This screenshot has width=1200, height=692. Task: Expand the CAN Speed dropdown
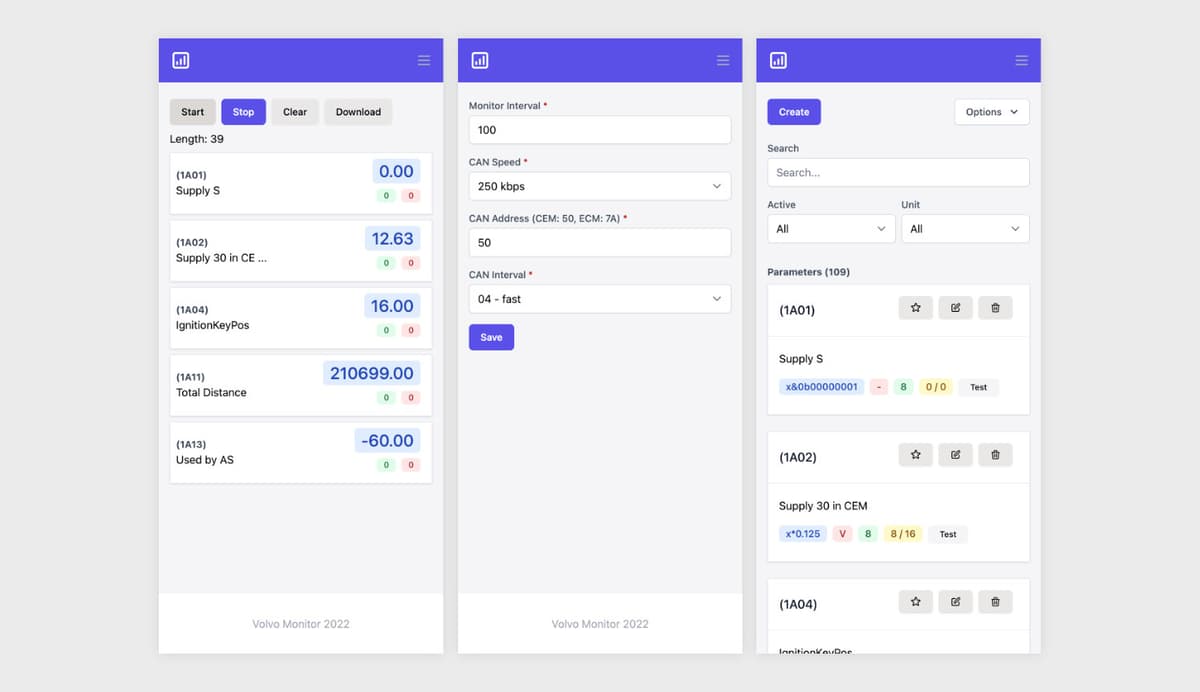pyautogui.click(x=599, y=186)
